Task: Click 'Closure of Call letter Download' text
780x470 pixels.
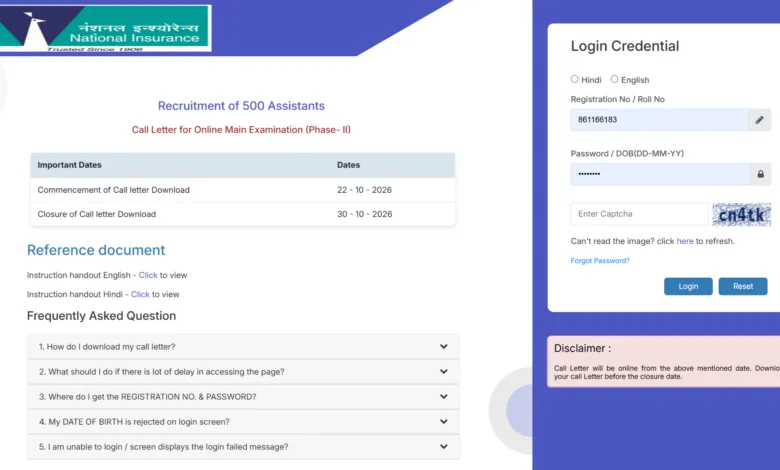Action: click(x=97, y=214)
